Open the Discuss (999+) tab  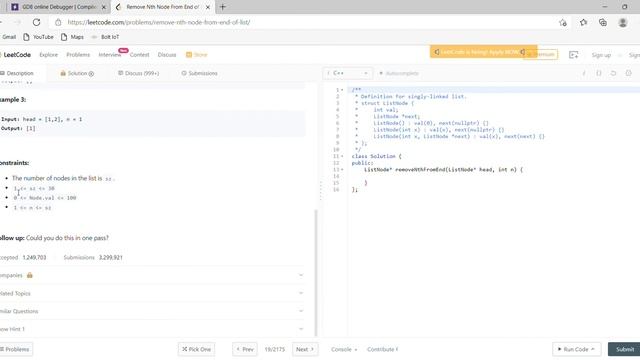[139, 73]
